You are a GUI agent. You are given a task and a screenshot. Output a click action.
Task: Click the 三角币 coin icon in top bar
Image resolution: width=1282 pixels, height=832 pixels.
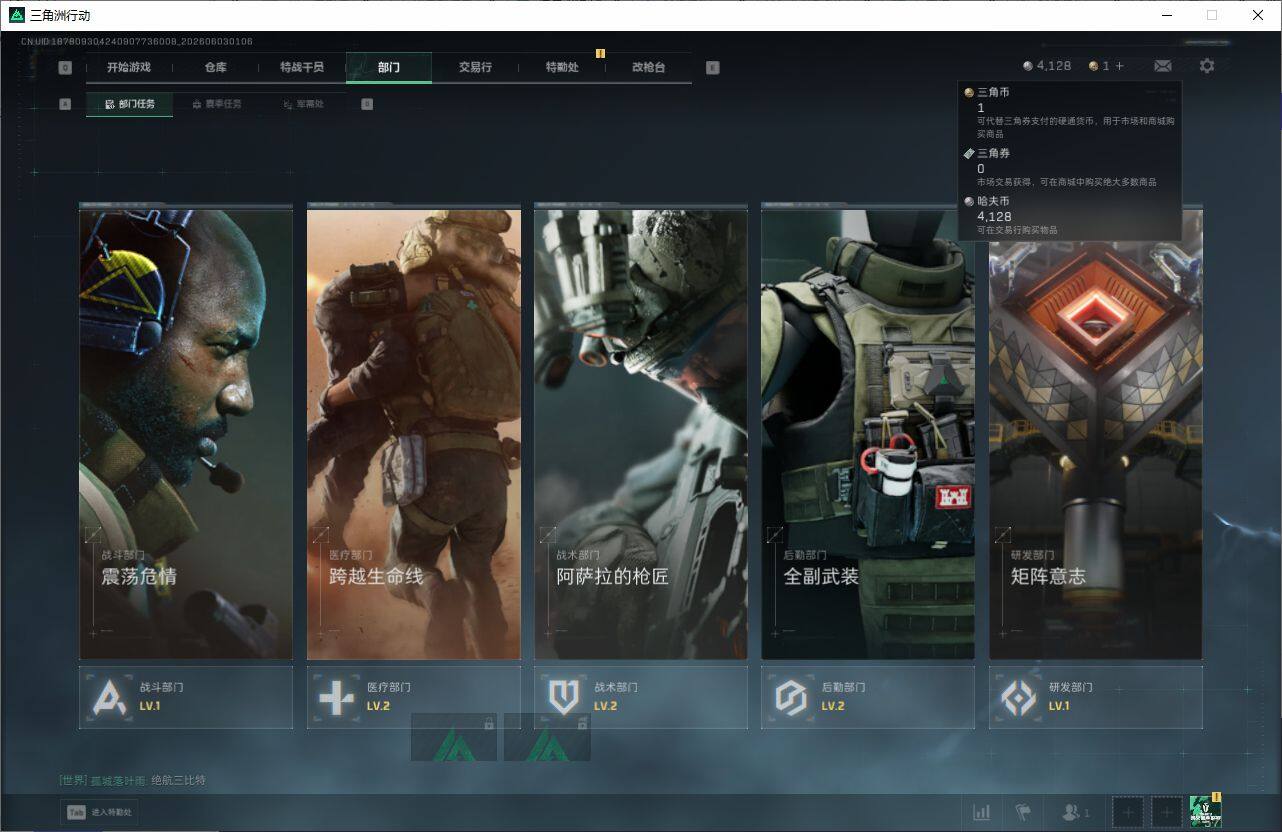coord(1094,66)
